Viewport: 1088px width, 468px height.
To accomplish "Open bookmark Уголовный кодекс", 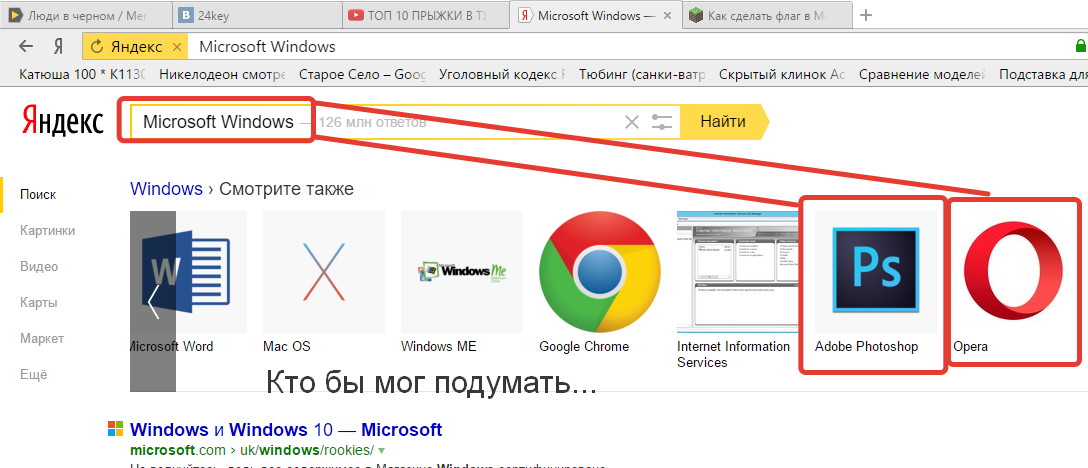I will [x=502, y=74].
